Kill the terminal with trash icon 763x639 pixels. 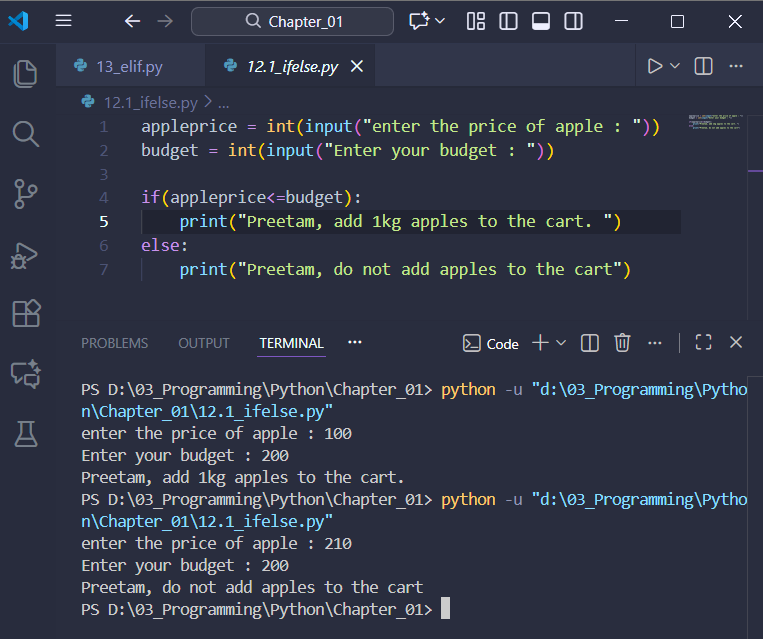pos(622,343)
